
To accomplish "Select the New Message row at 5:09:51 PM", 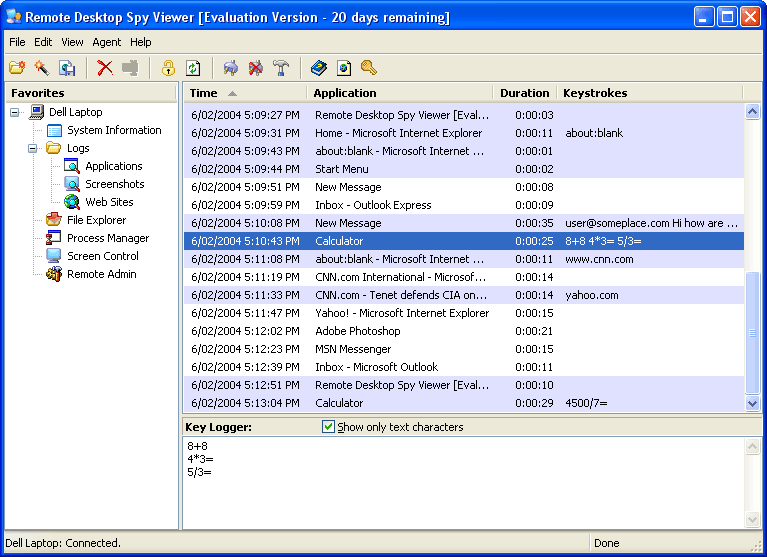I will [464, 187].
